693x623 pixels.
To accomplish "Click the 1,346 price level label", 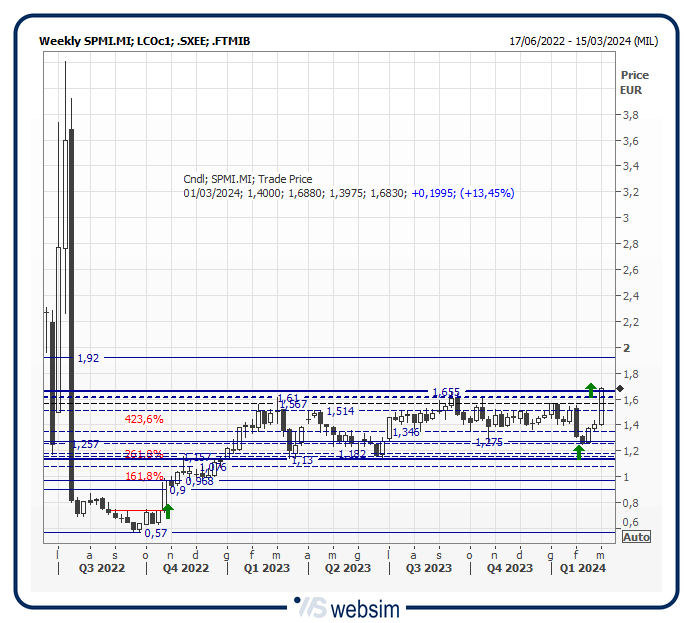I will [x=406, y=432].
